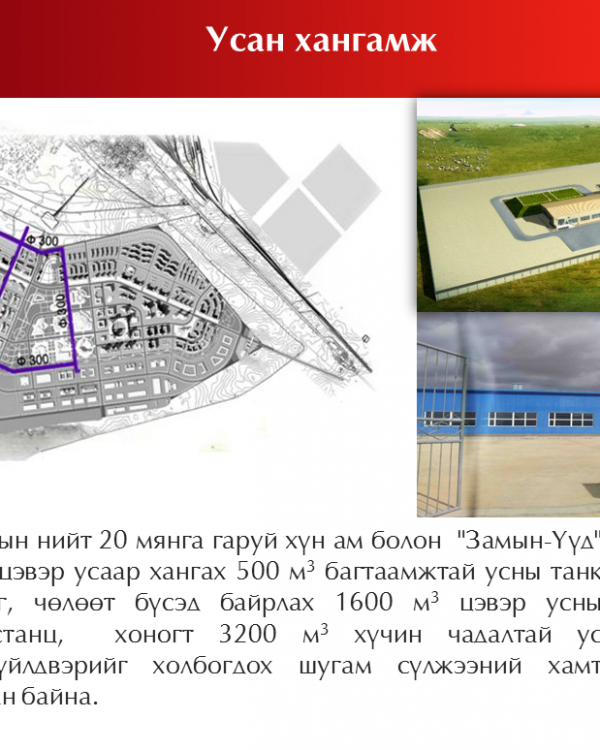This screenshot has height=750, width=600.
Task: Click the red header banner background
Action: (100, 40)
